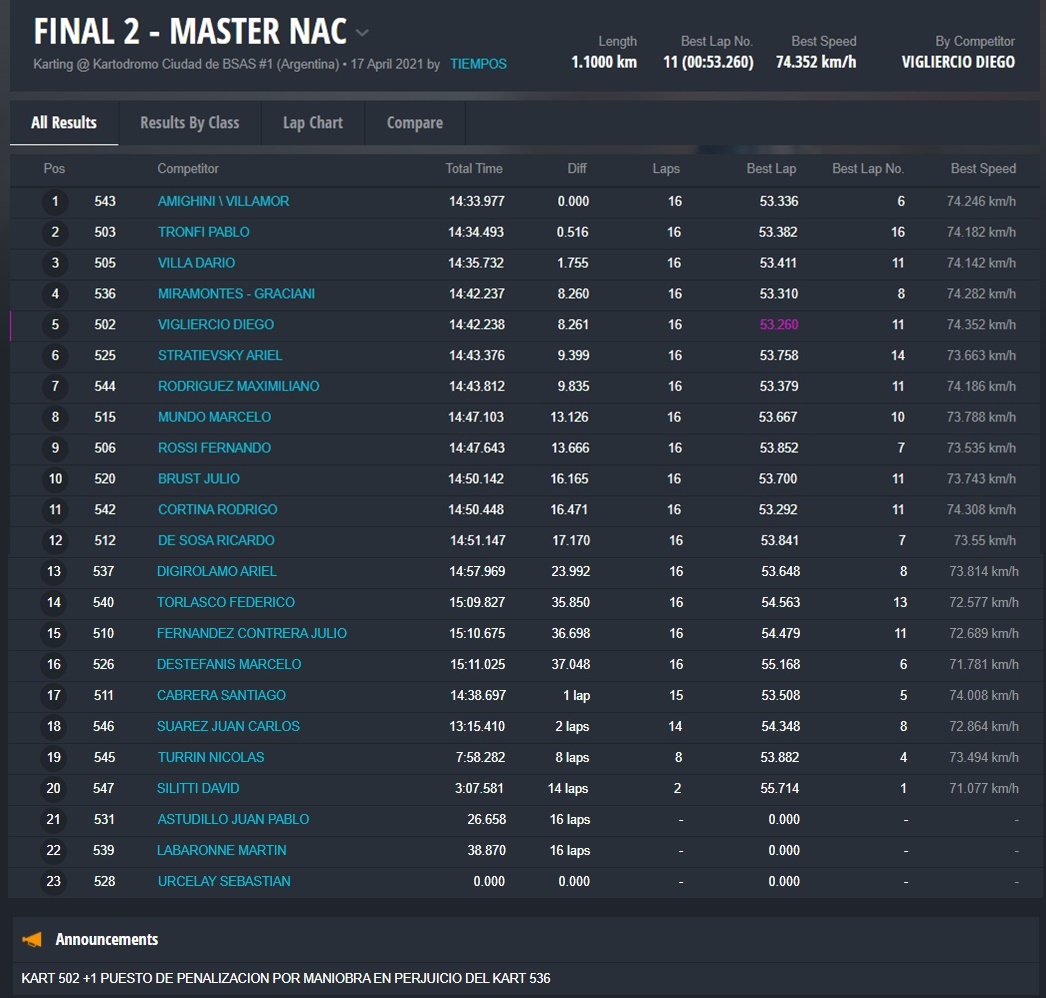Sort by the Total Time column header
1046x998 pixels.
pyautogui.click(x=474, y=169)
